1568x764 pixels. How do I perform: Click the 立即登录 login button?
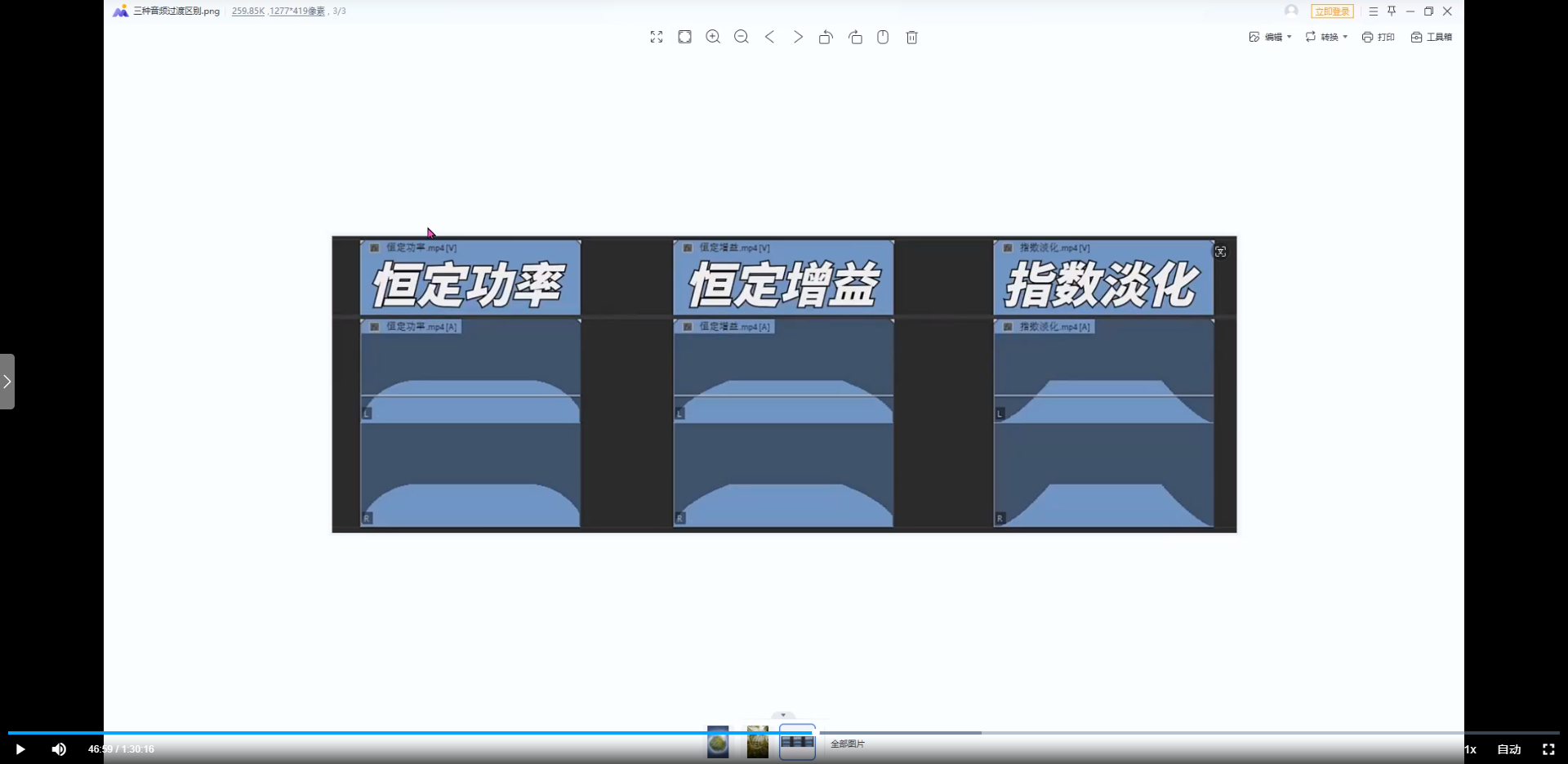point(1332,11)
